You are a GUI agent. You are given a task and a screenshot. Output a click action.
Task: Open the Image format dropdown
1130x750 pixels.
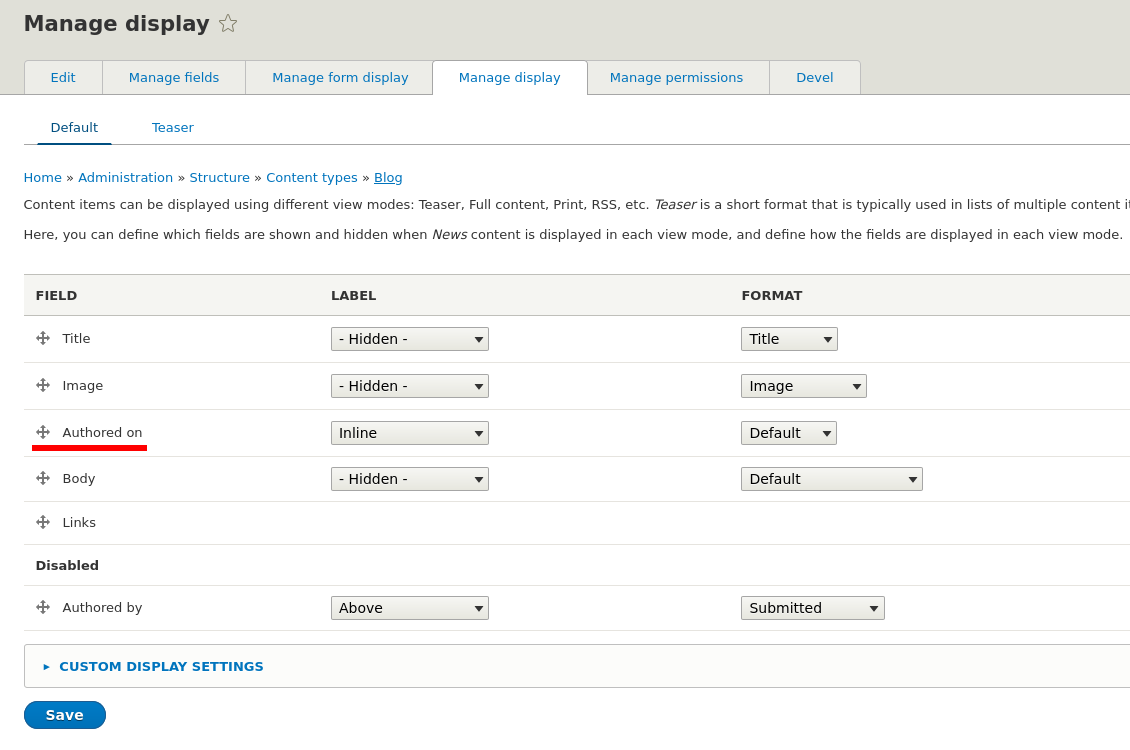point(804,385)
